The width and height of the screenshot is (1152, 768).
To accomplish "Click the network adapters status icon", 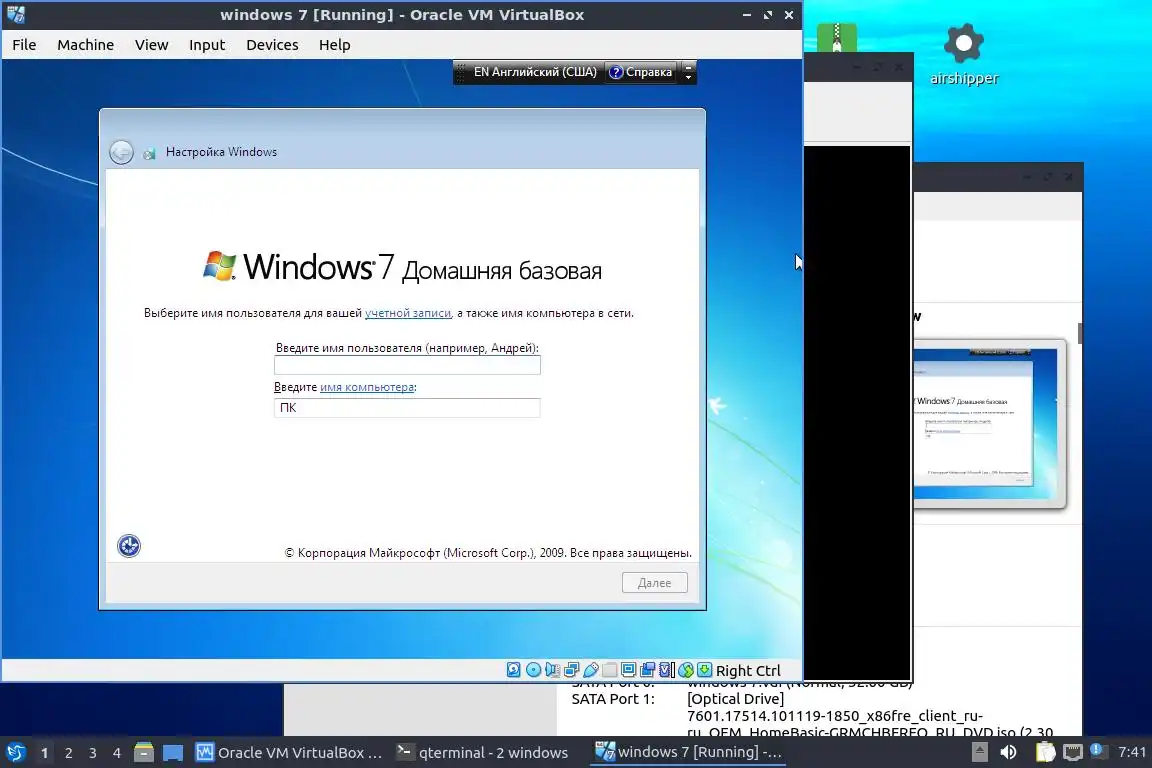I will tap(572, 670).
